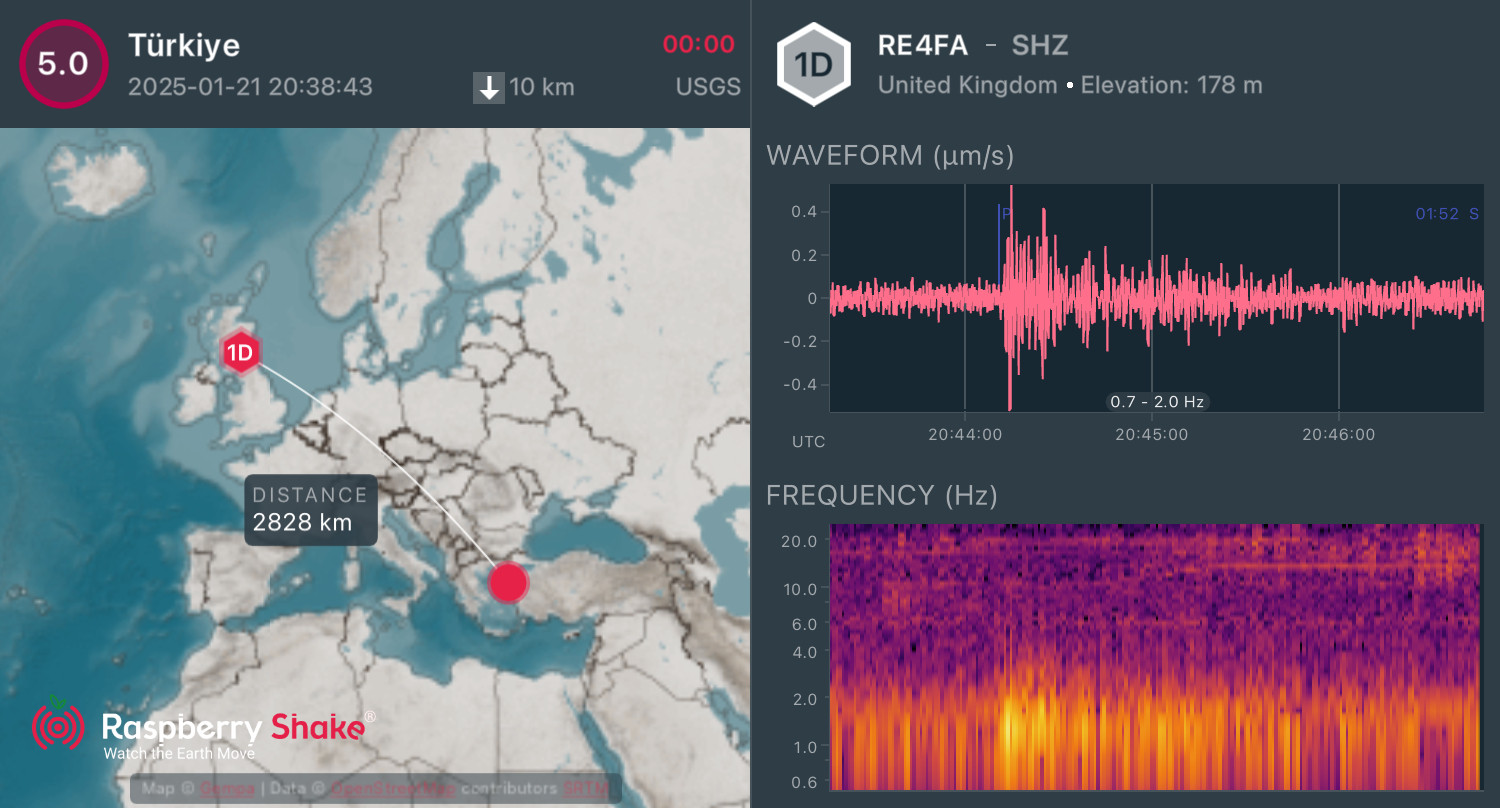Viewport: 1500px width, 808px height.
Task: Click the FREQUENCY (Hz) heading
Action: [882, 495]
